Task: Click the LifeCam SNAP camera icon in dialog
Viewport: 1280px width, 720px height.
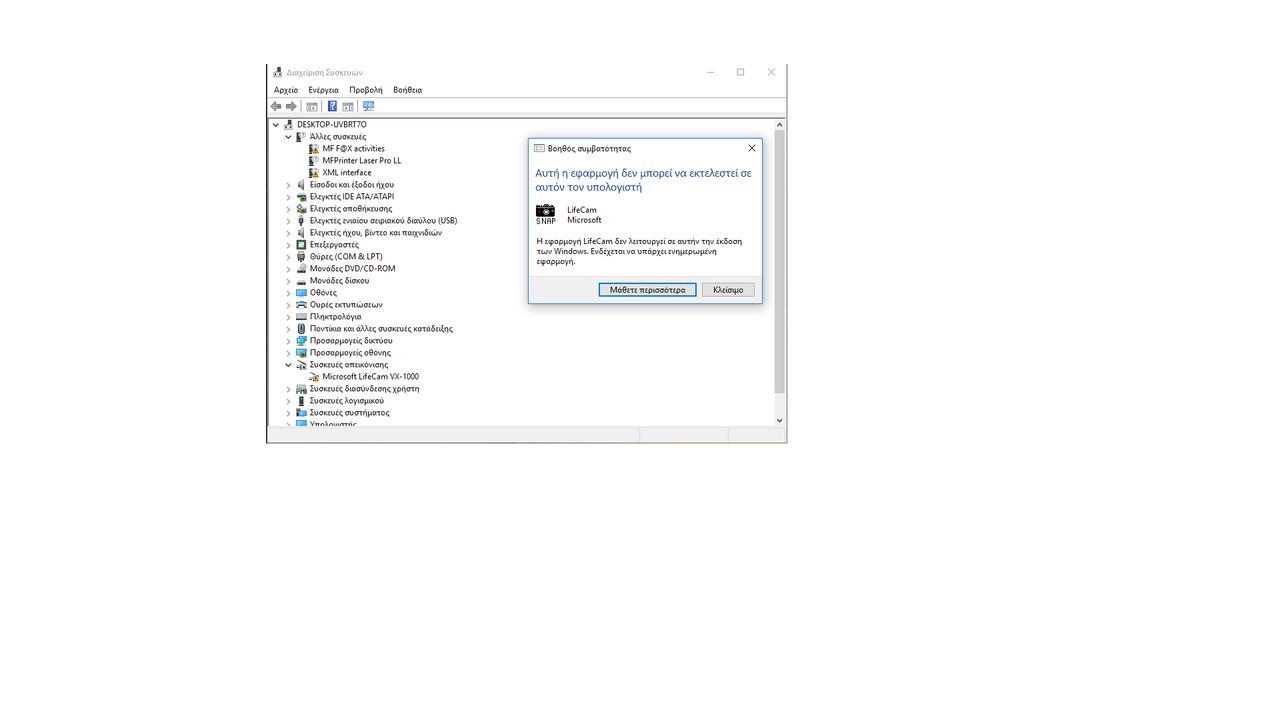Action: point(545,214)
